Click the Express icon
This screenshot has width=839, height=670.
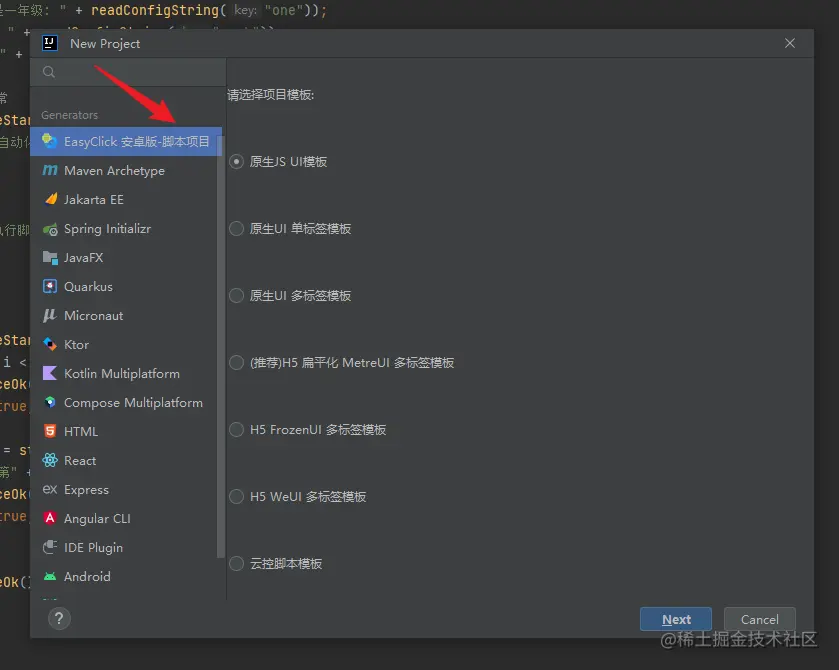tap(50, 489)
